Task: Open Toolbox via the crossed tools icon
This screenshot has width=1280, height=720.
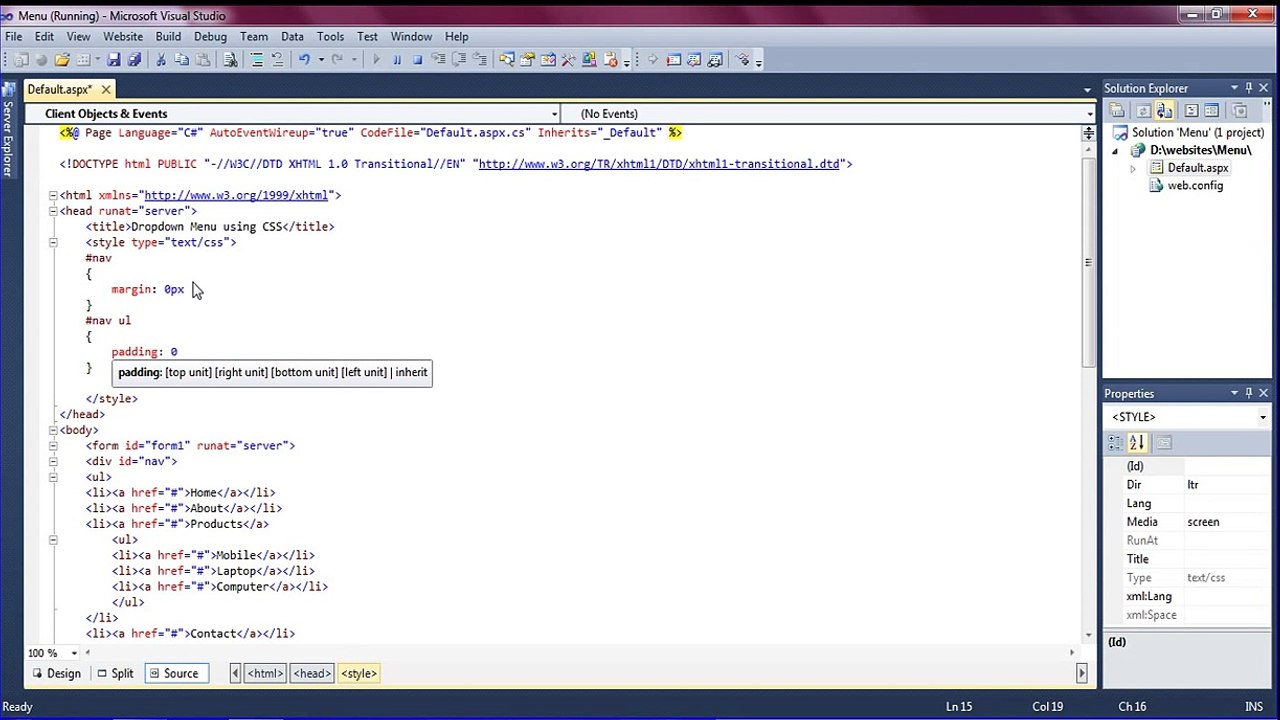Action: click(568, 60)
